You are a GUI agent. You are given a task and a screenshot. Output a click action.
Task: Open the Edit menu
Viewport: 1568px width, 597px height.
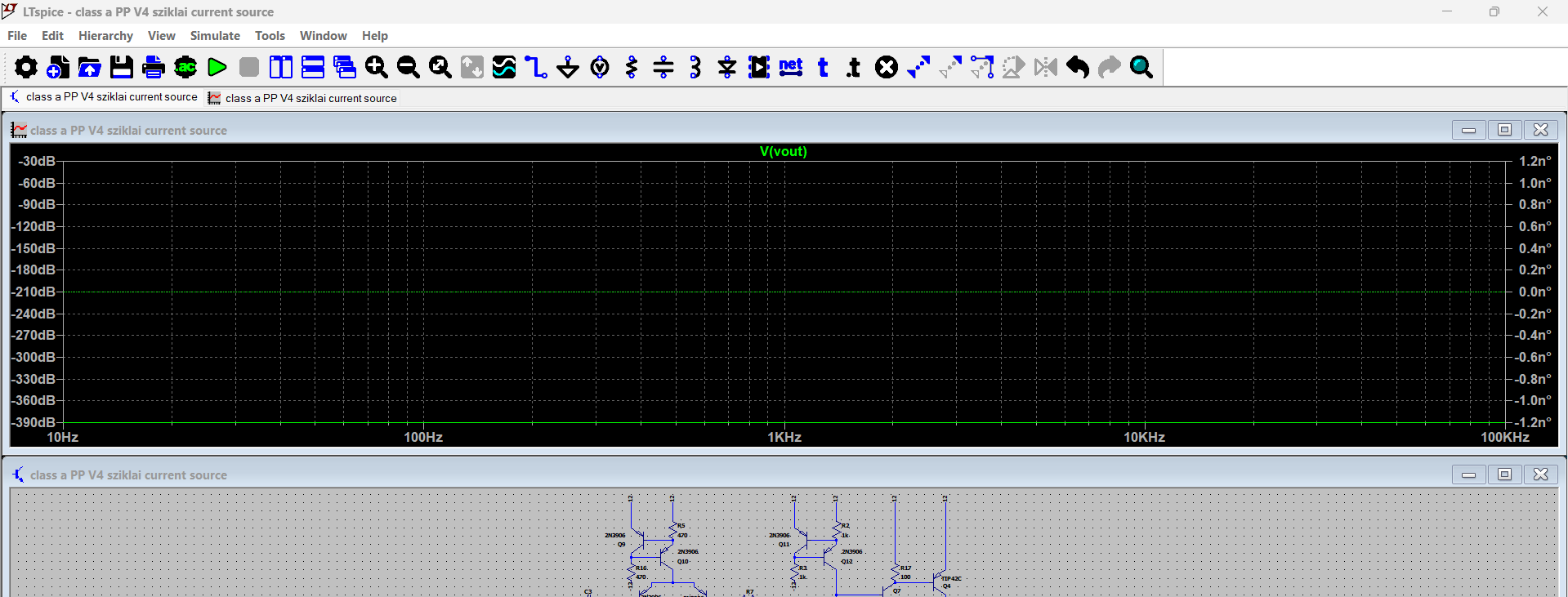tap(52, 36)
